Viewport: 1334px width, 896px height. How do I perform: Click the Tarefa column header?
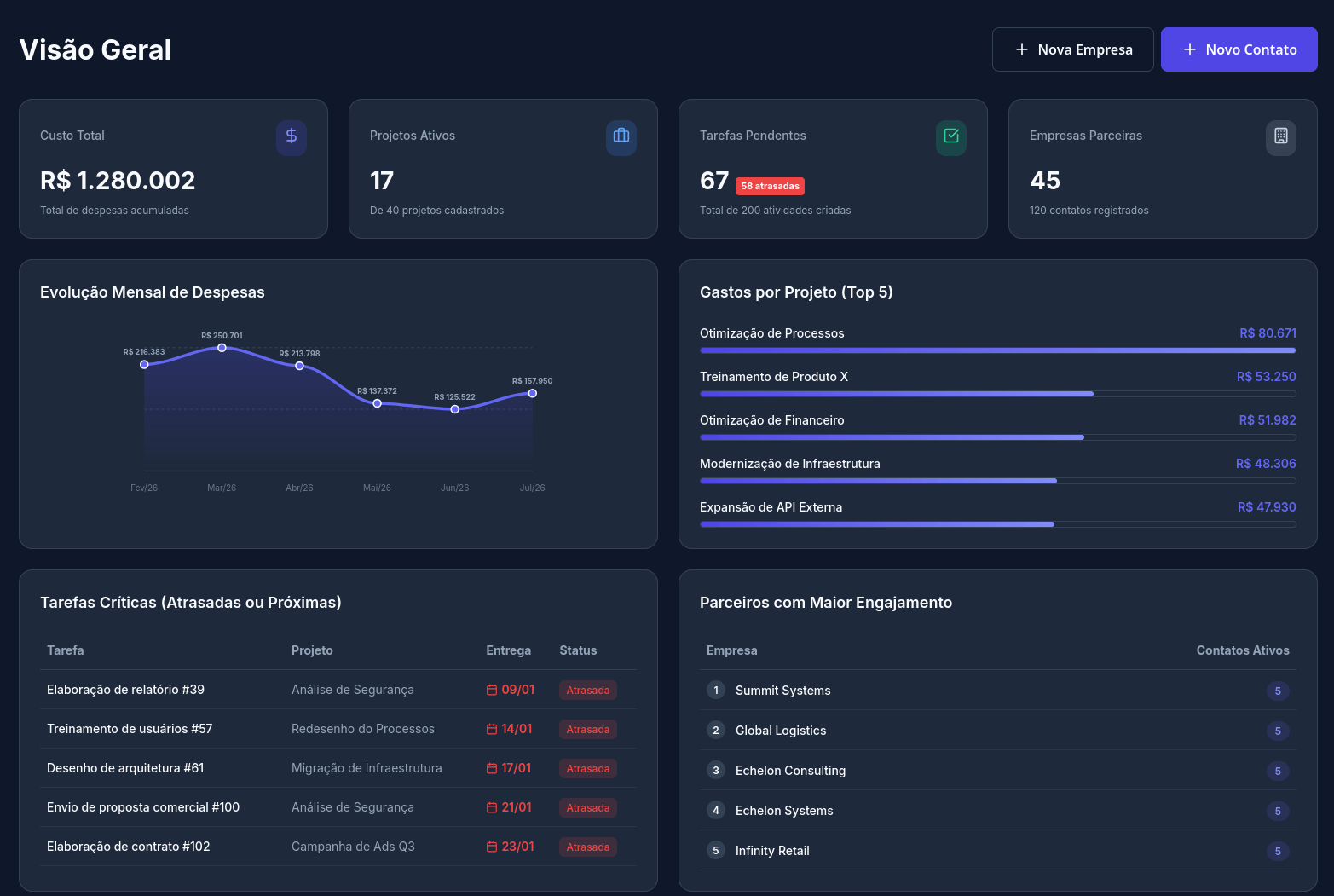tap(66, 650)
